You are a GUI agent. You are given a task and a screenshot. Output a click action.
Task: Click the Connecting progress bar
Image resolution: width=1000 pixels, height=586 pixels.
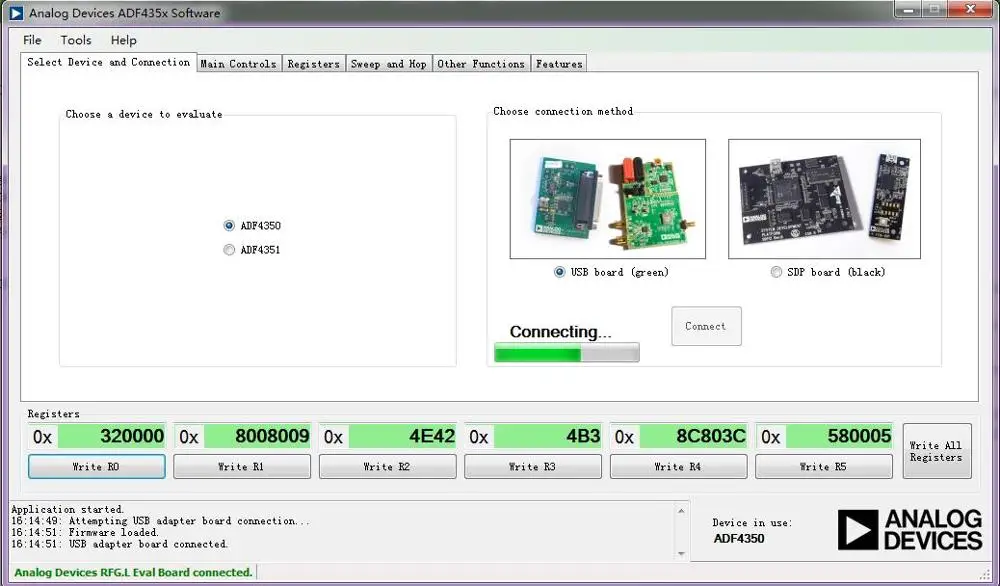click(567, 353)
